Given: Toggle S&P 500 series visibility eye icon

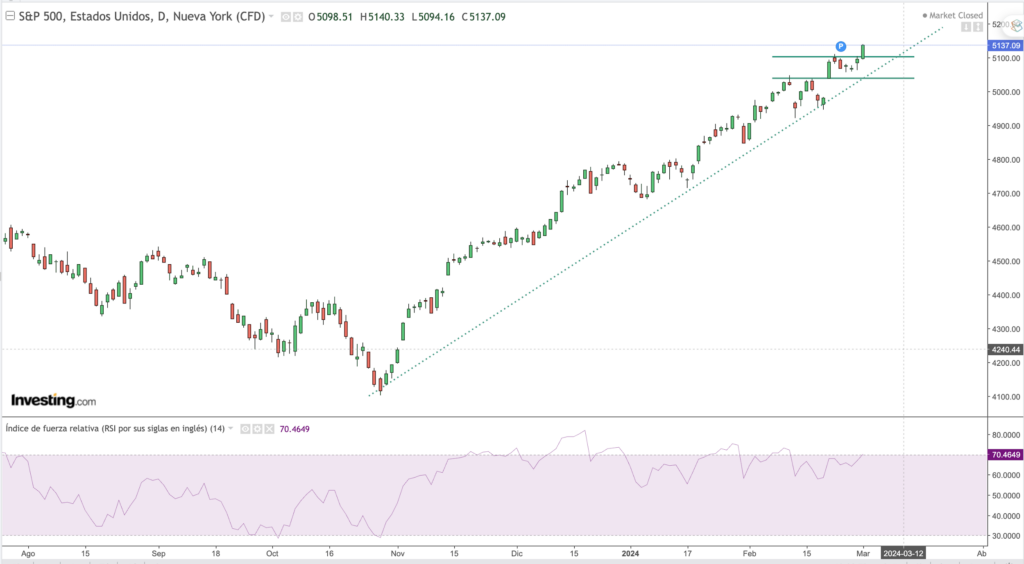Looking at the screenshot, I should click(x=285, y=17).
